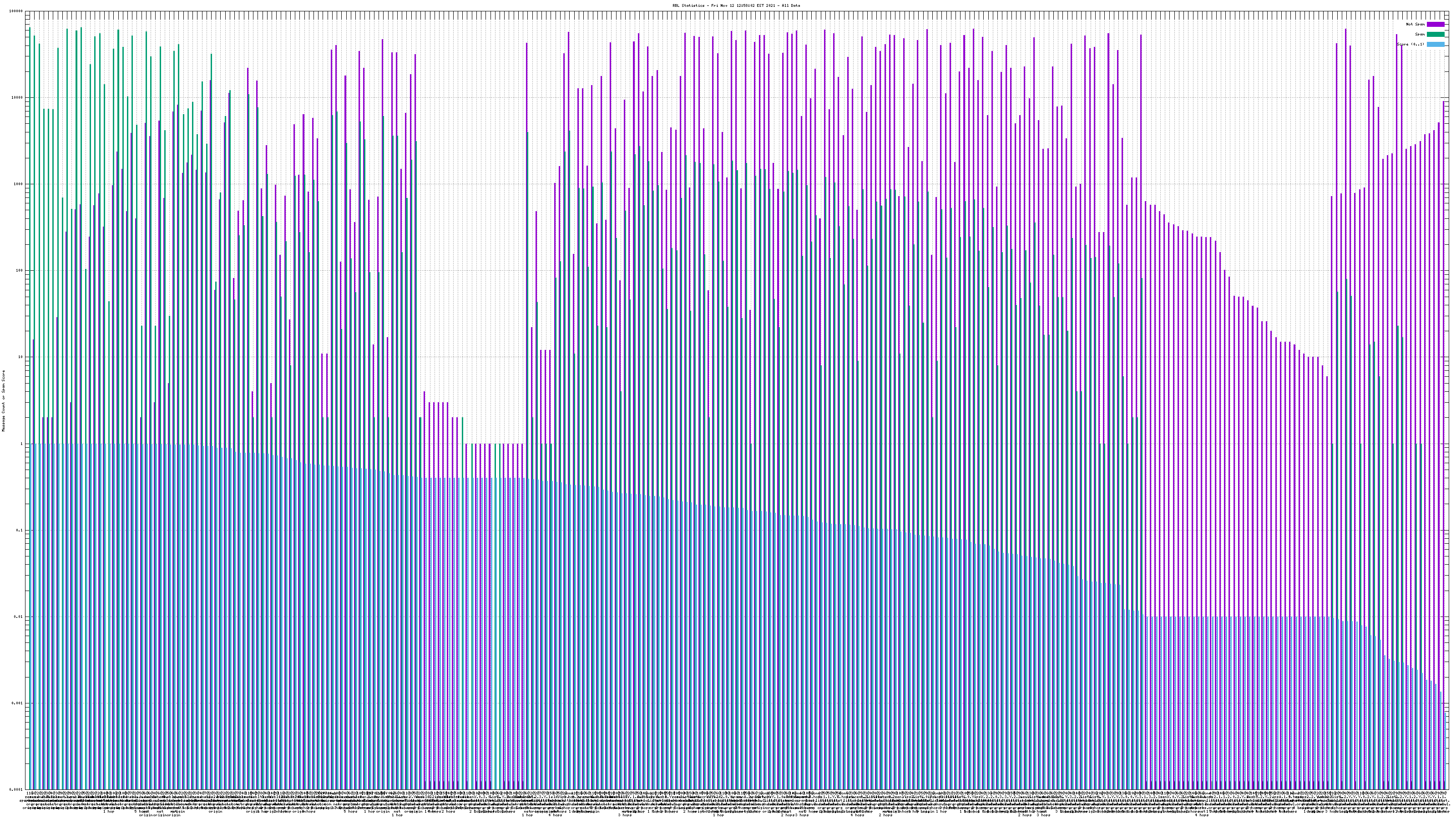Click the 'Message Count or Spam Score' axis title
Screen dimensions: 1456x819
pos(3,400)
